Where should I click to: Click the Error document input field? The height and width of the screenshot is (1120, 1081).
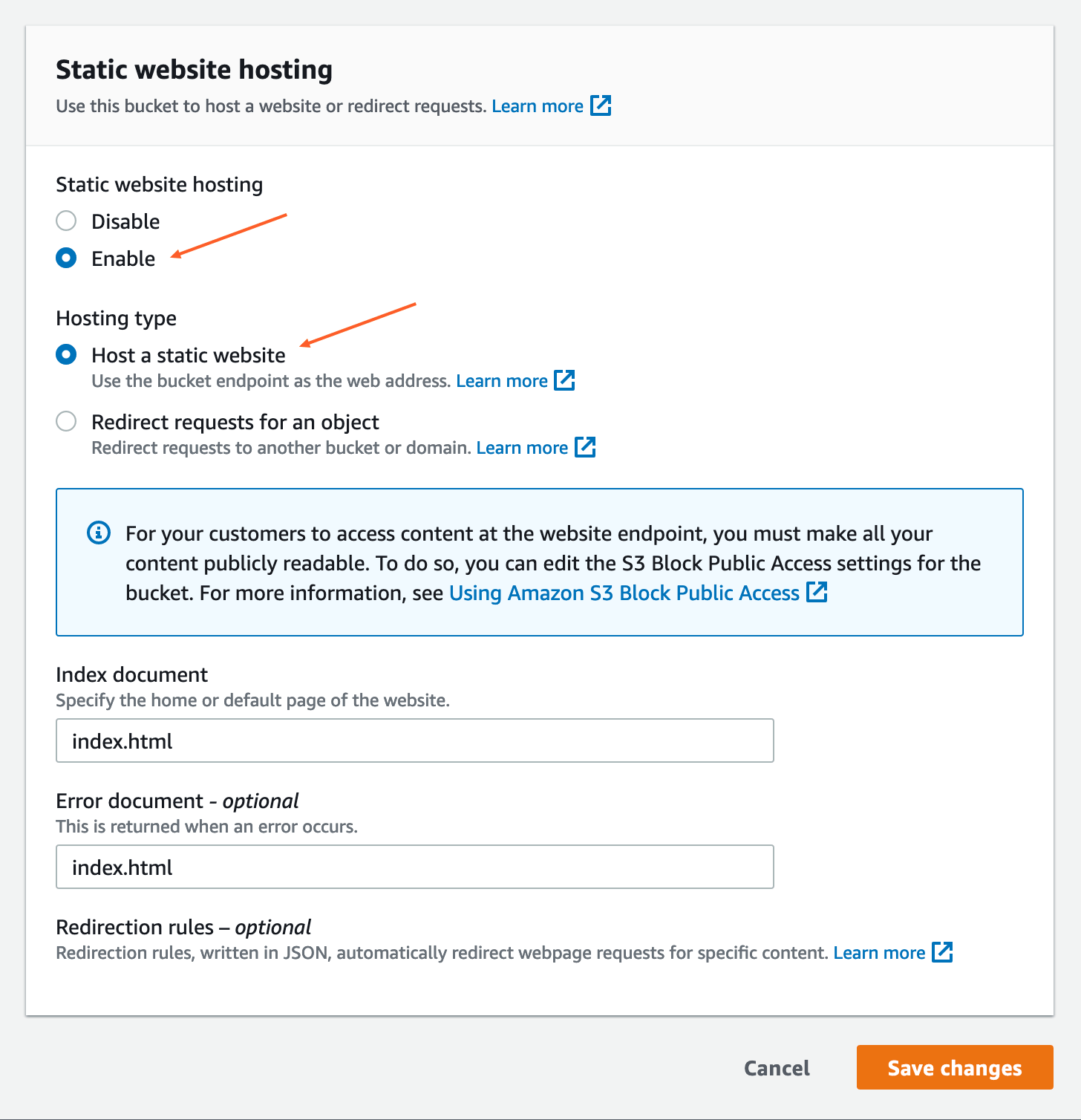tap(414, 867)
